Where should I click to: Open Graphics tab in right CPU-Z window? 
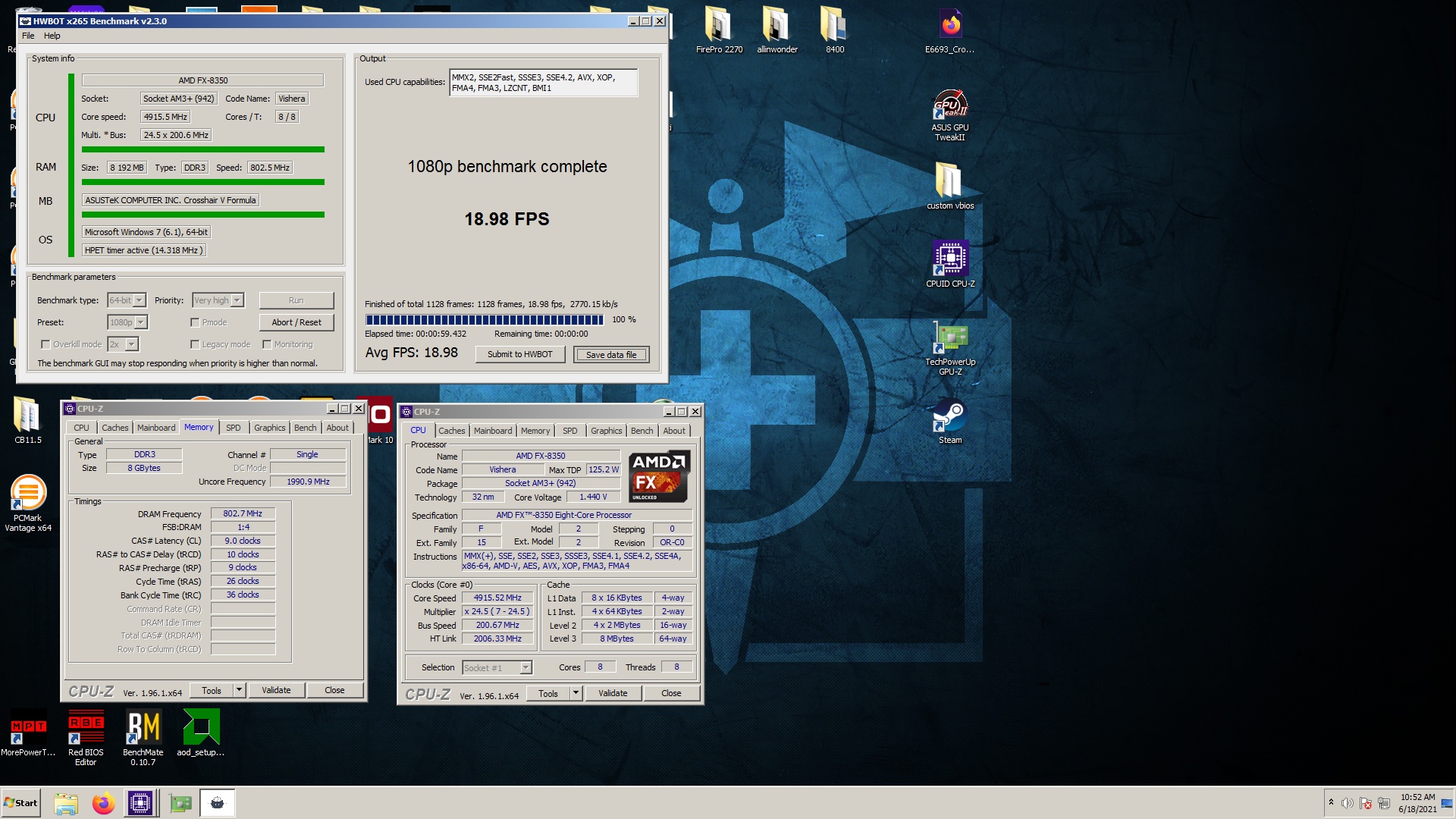[607, 431]
